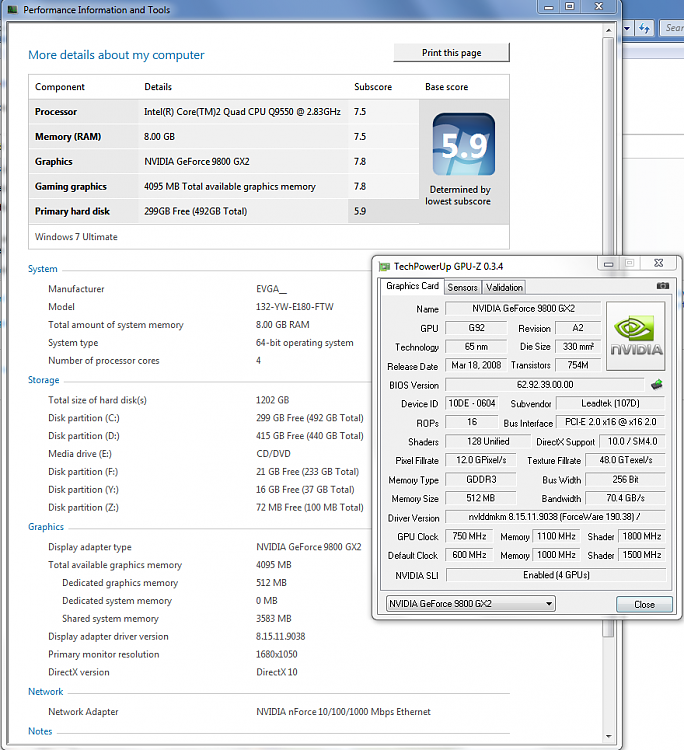Click the NVIDIA logo in GPU-Z
The height and width of the screenshot is (750, 684).
[636, 336]
